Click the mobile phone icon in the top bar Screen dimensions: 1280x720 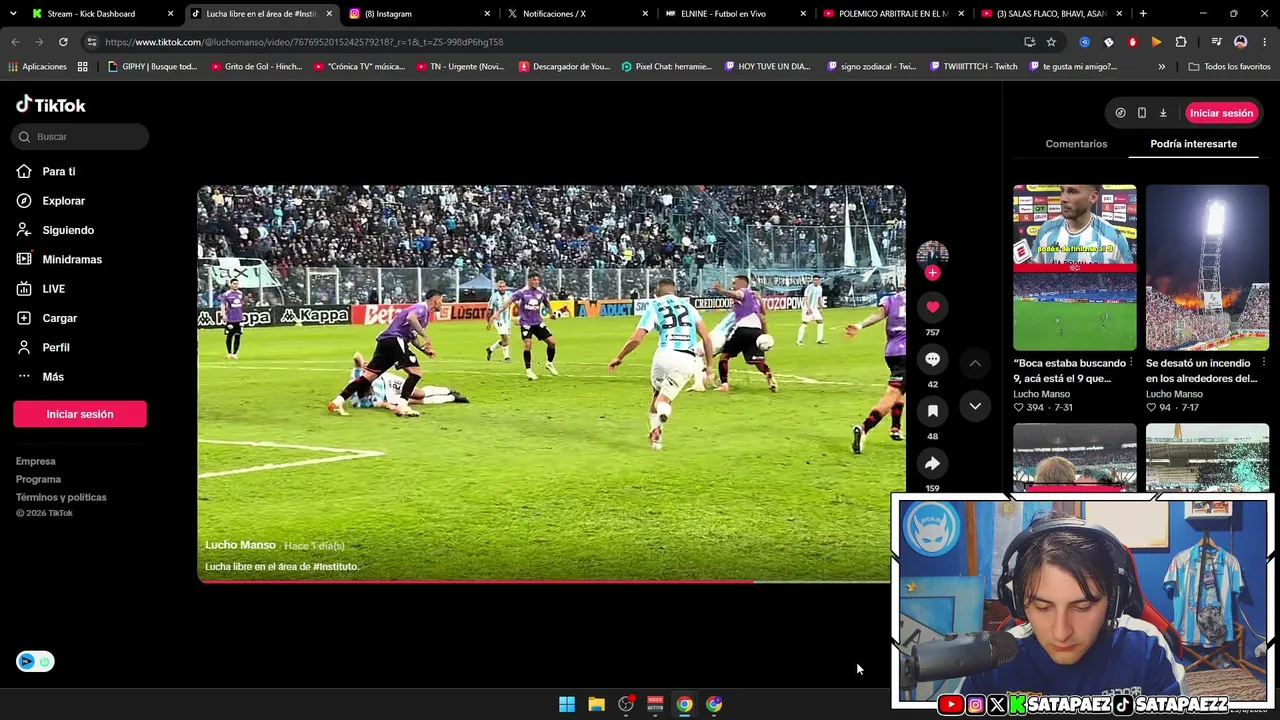1142,113
